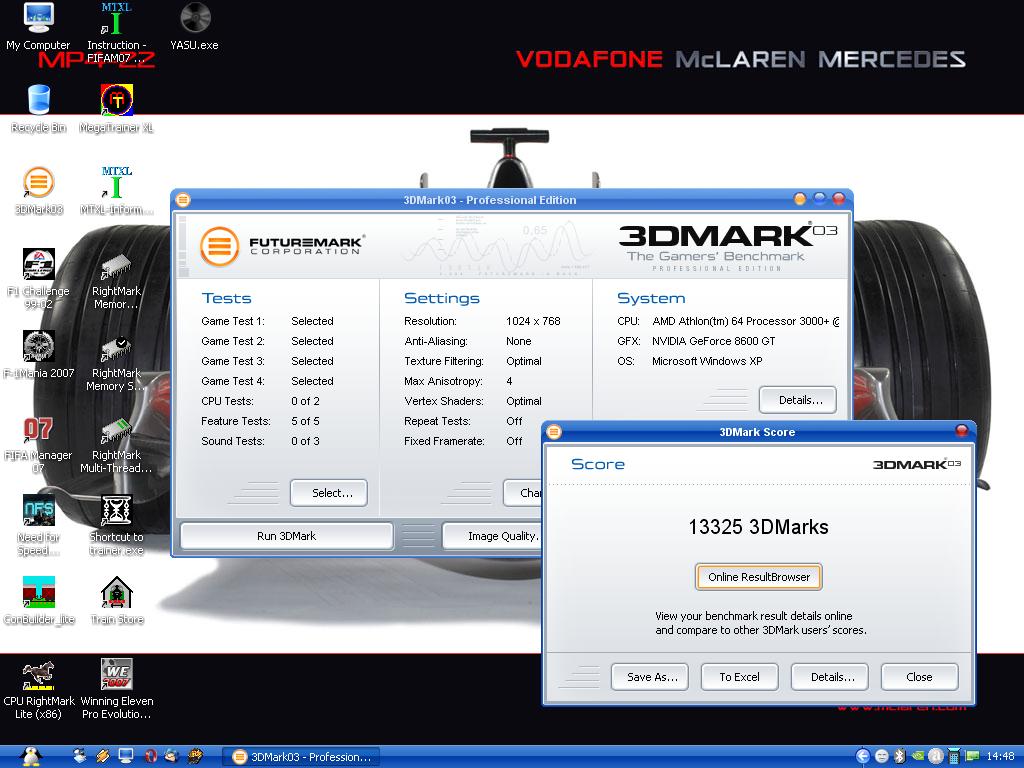1024x768 pixels.
Task: Click the '1024 x 768' resolution value
Action: click(533, 321)
